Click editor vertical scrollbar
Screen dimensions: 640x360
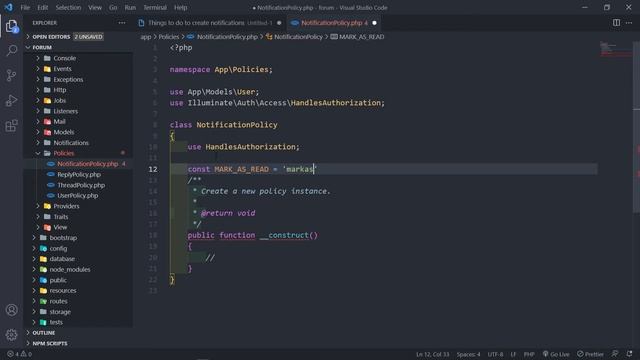[x=636, y=127]
